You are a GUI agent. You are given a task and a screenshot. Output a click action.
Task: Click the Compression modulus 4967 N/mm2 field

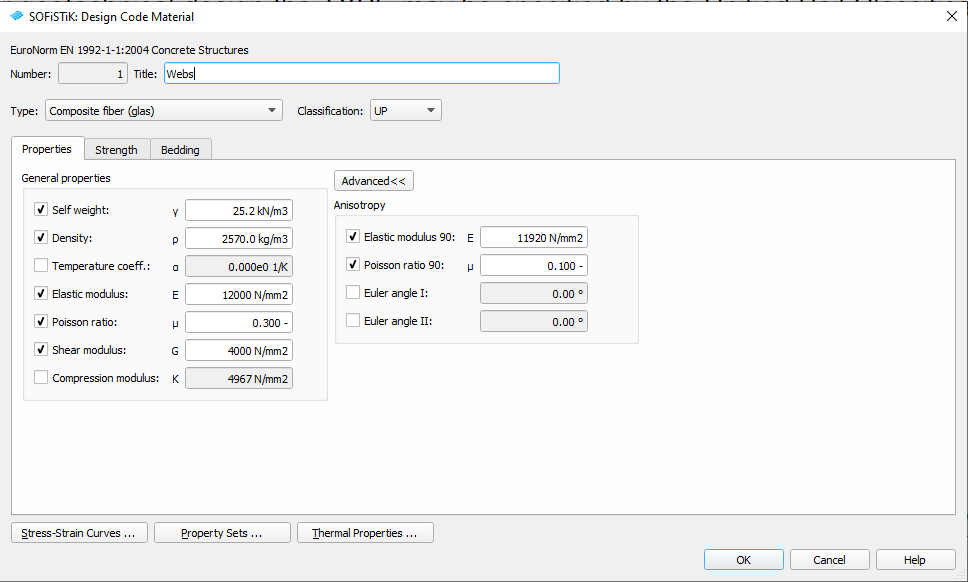point(239,378)
